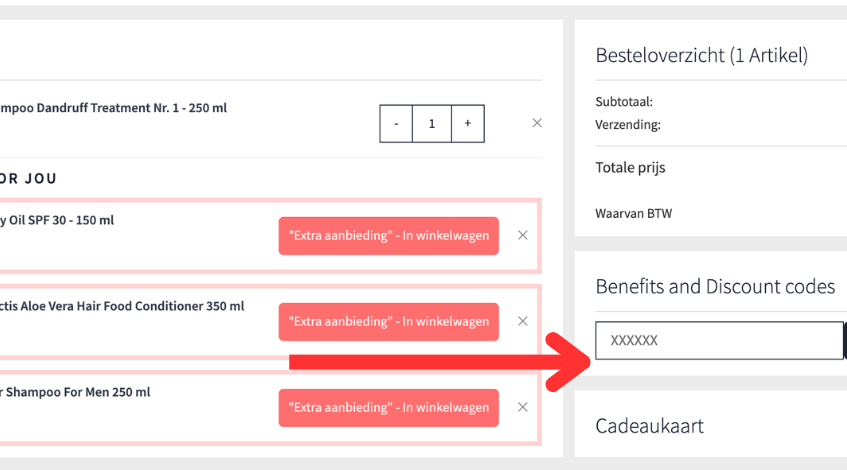Open Shampoo Dandruff Treatment Nr. 1 product
Image resolution: width=847 pixels, height=470 pixels.
click(x=113, y=108)
